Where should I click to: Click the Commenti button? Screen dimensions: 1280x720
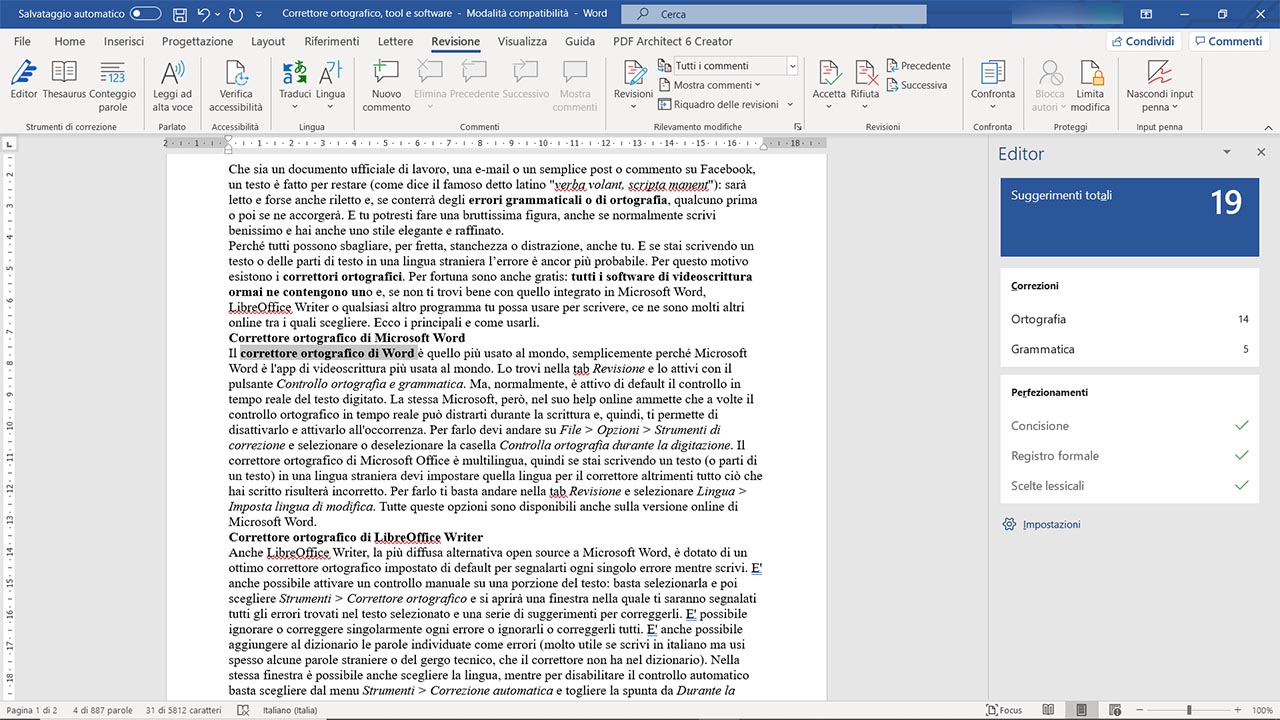click(x=1228, y=41)
